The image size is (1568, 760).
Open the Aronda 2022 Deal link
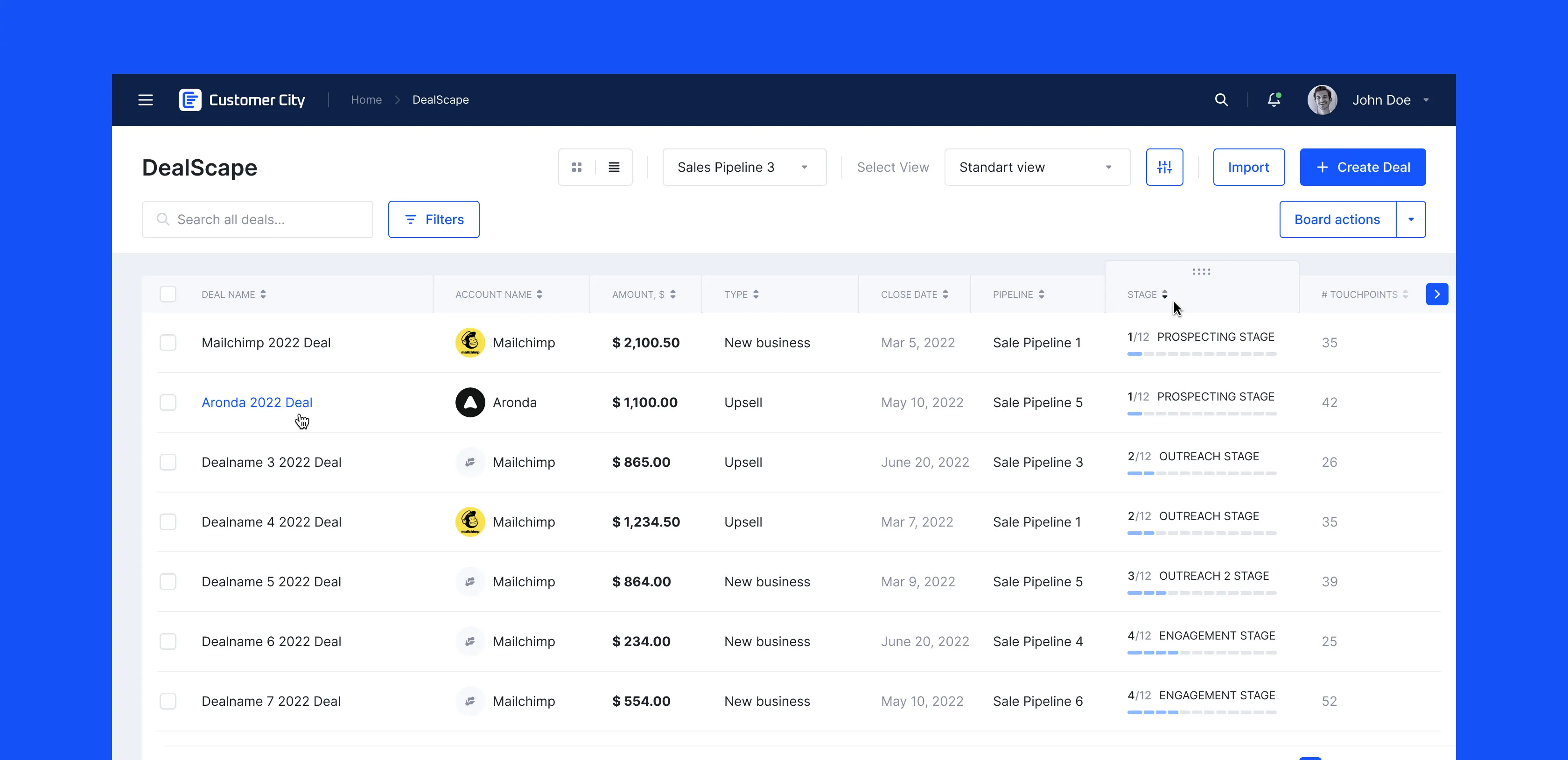(x=257, y=402)
